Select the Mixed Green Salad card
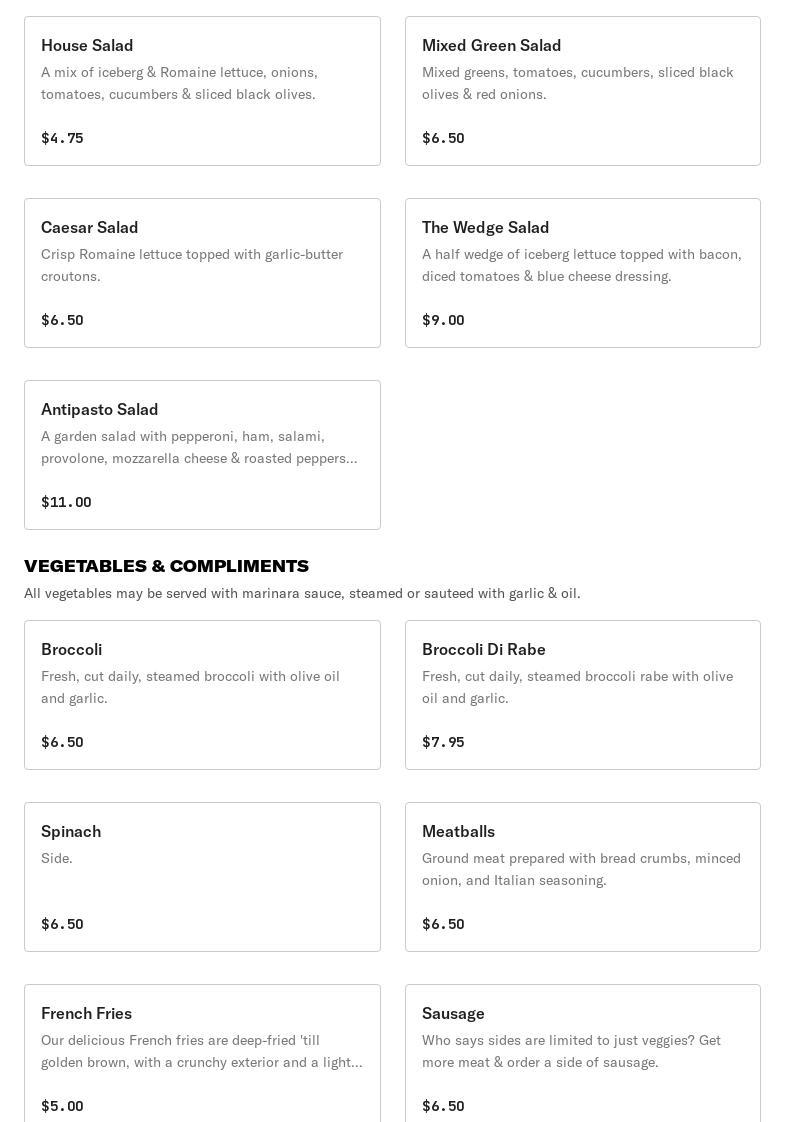This screenshot has width=785, height=1122. (x=582, y=91)
